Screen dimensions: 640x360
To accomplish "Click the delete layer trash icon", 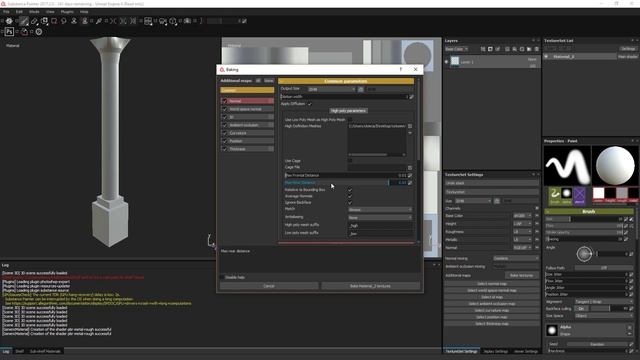I will (536, 49).
